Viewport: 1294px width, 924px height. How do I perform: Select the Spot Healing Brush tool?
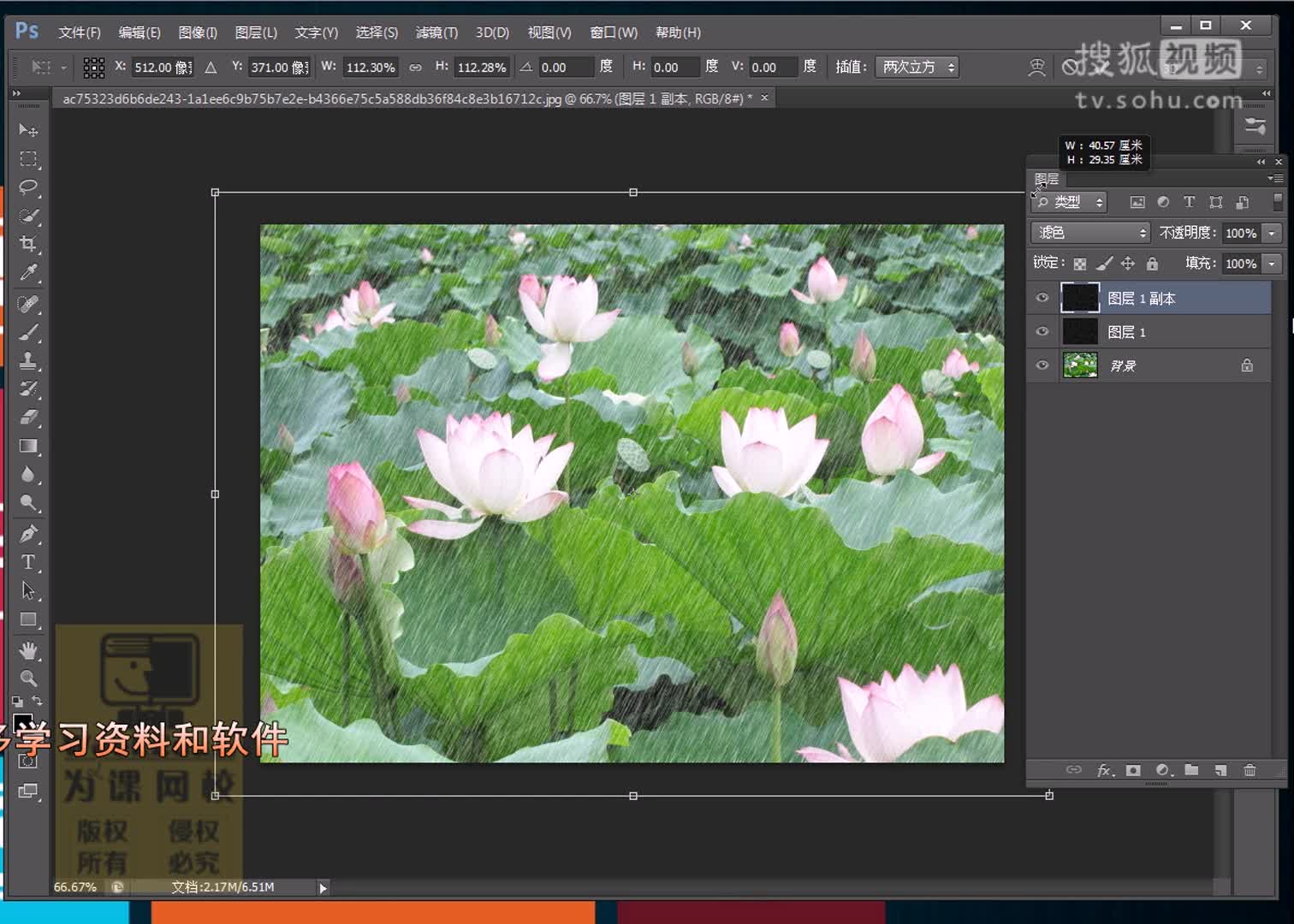[x=28, y=304]
